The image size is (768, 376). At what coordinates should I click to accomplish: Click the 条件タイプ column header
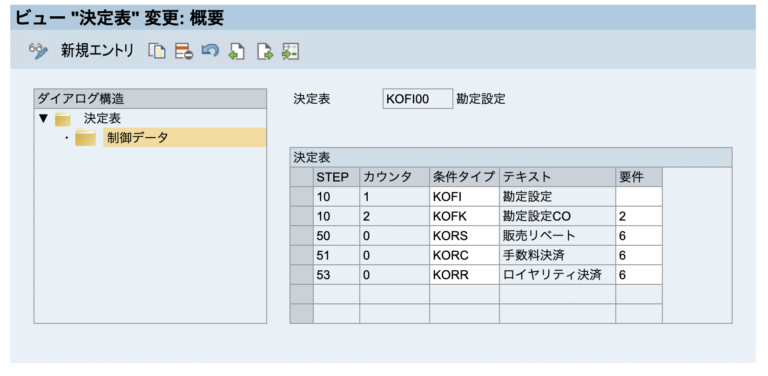[464, 177]
